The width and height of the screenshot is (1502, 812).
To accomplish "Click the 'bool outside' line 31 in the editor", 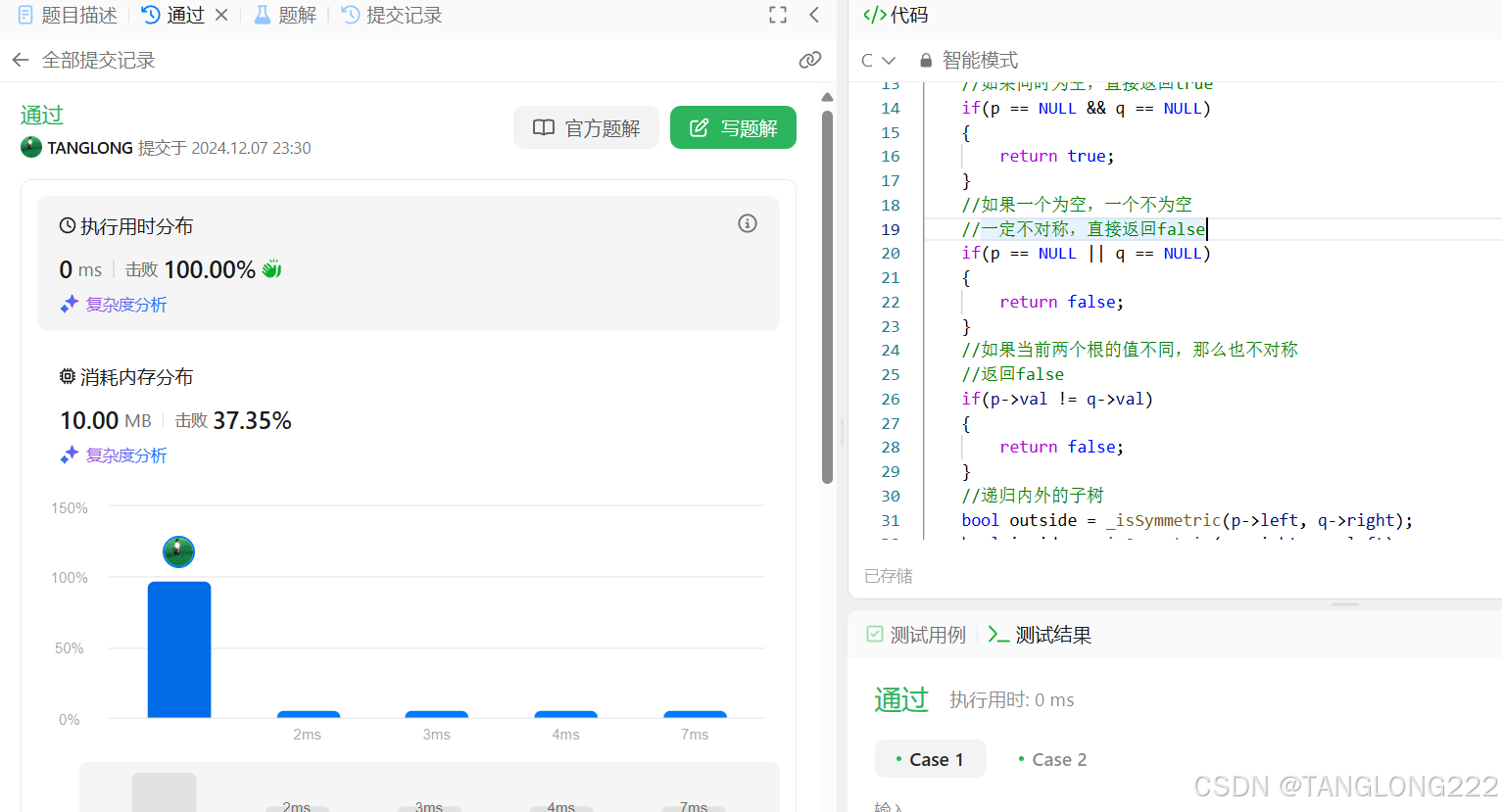I will point(1187,520).
